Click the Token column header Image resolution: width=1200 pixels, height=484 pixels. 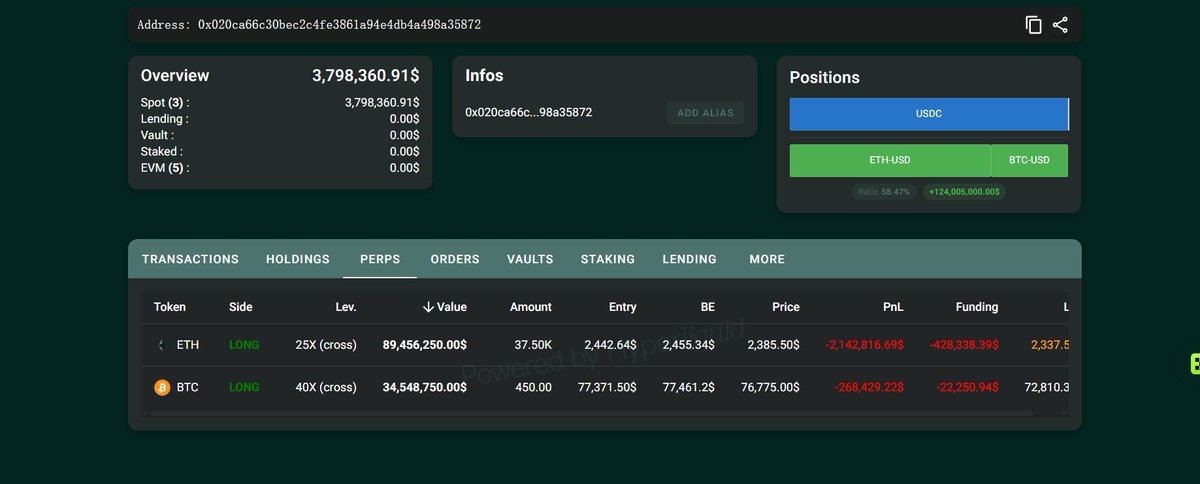(x=170, y=307)
